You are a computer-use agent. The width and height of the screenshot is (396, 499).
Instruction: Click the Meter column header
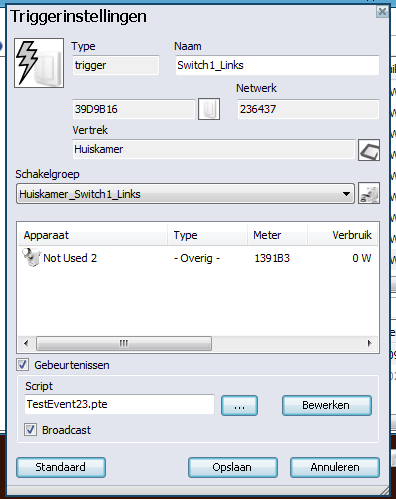[277, 235]
